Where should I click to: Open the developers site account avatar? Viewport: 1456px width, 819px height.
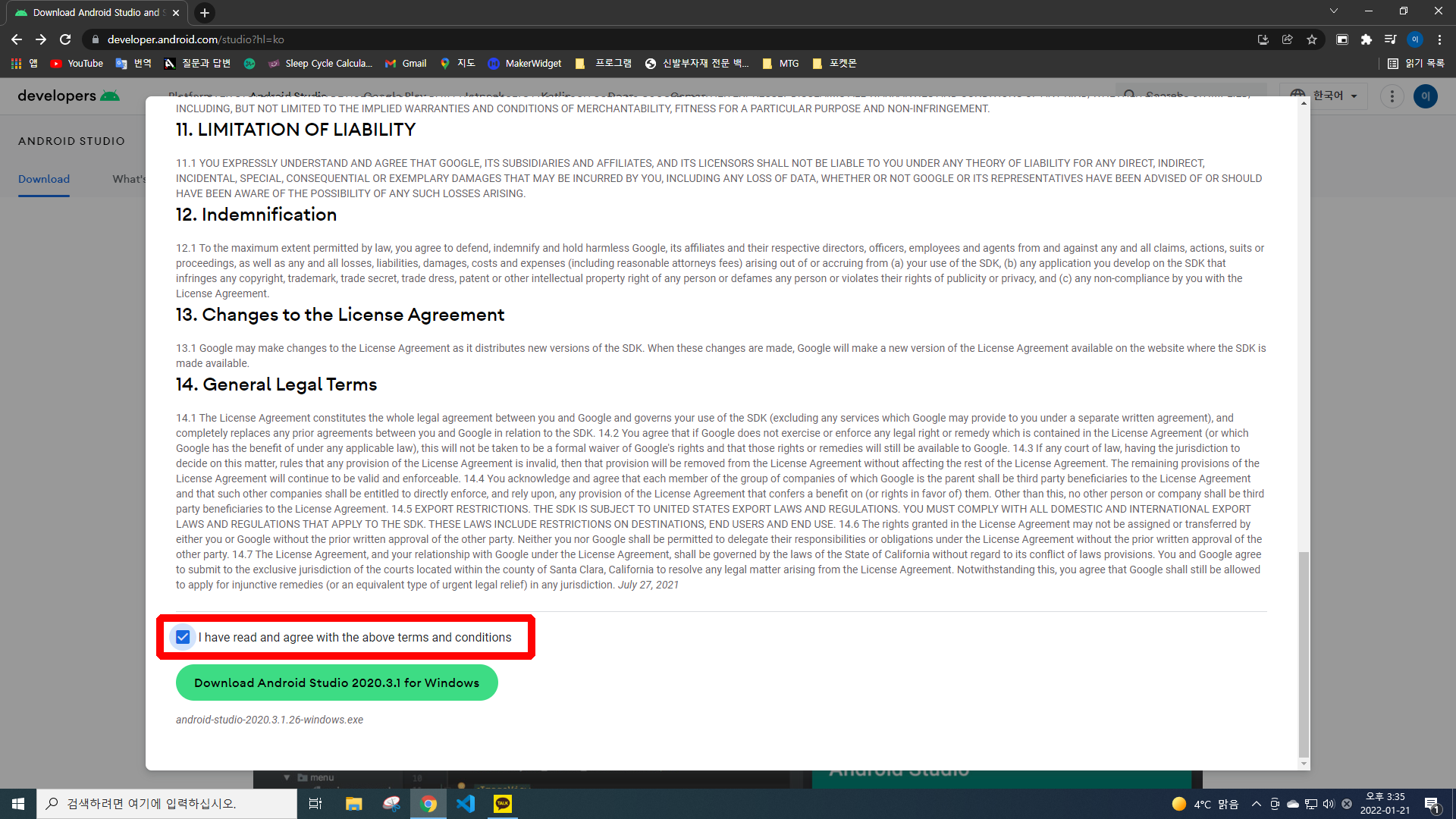coord(1426,96)
